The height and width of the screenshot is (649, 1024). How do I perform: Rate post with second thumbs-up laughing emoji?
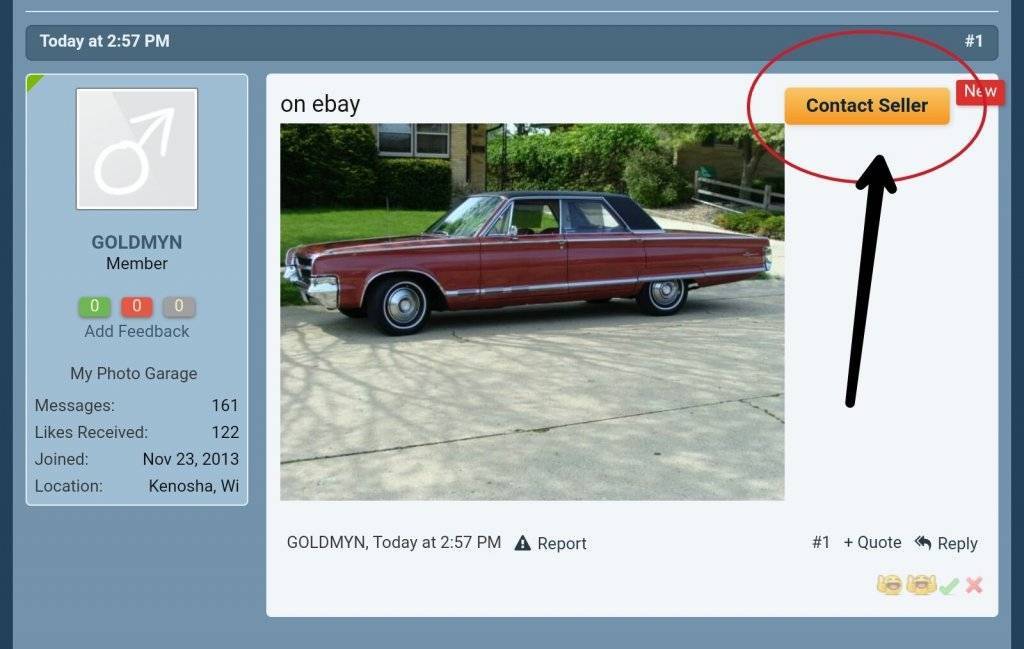921,584
